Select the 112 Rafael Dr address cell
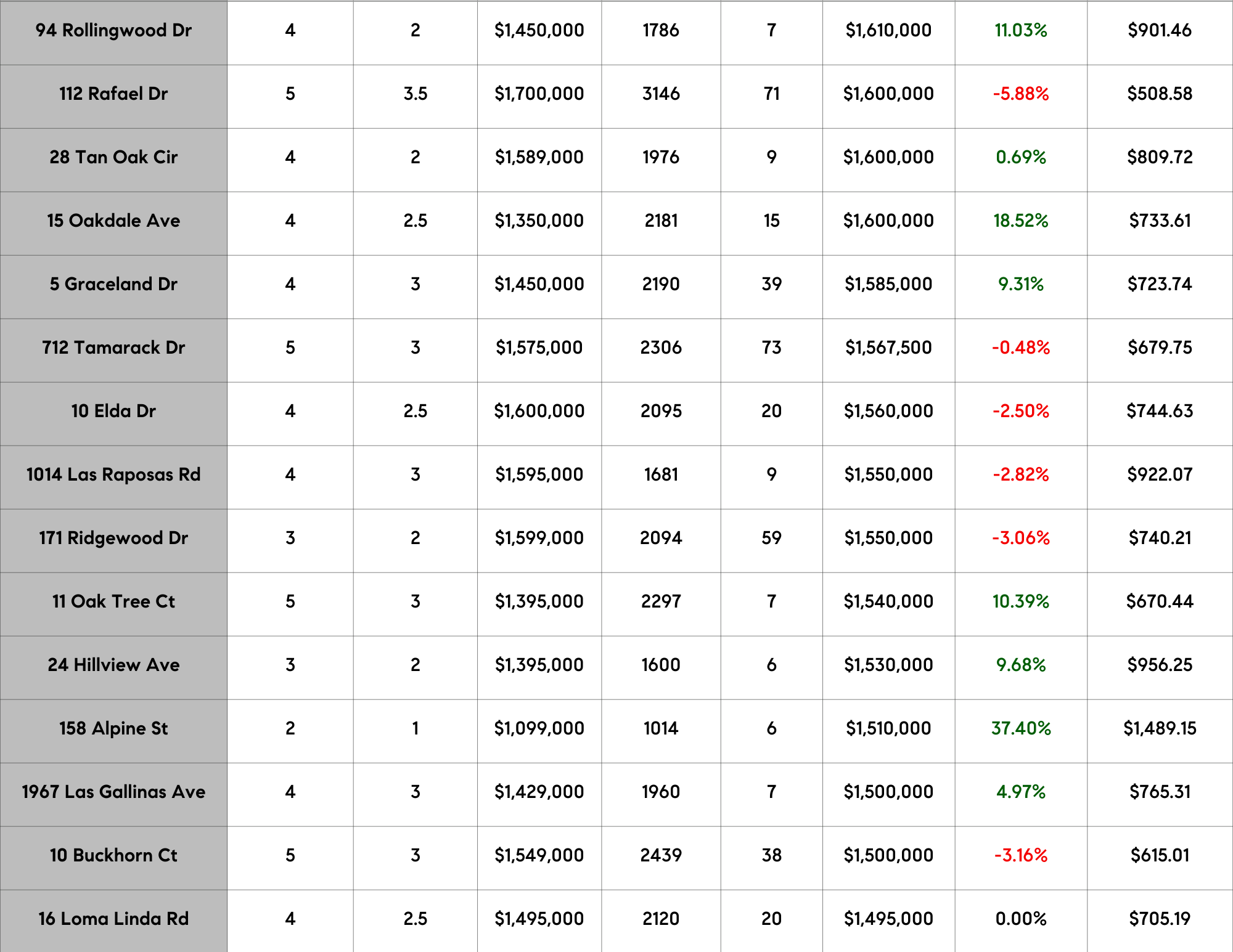 pyautogui.click(x=113, y=94)
